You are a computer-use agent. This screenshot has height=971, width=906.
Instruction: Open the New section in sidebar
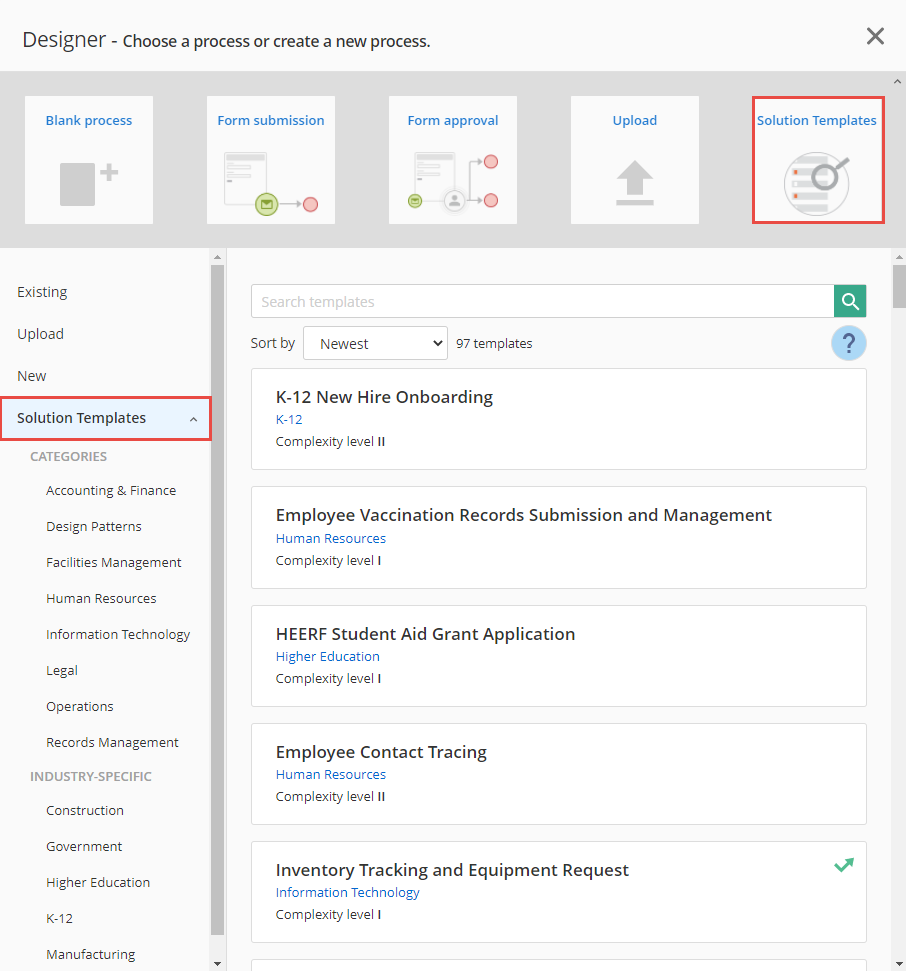[31, 375]
